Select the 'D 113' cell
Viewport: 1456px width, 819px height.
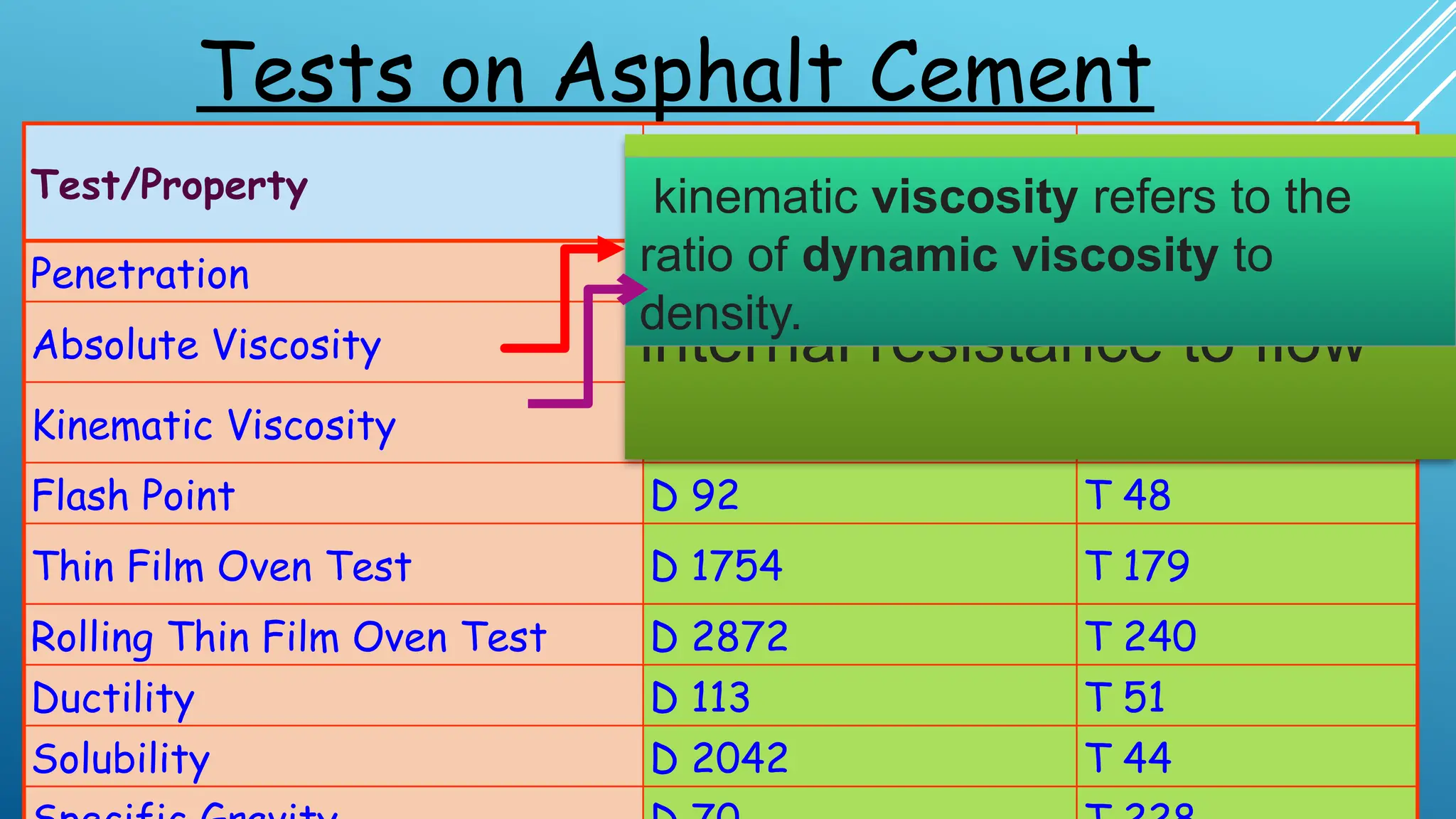coord(860,696)
